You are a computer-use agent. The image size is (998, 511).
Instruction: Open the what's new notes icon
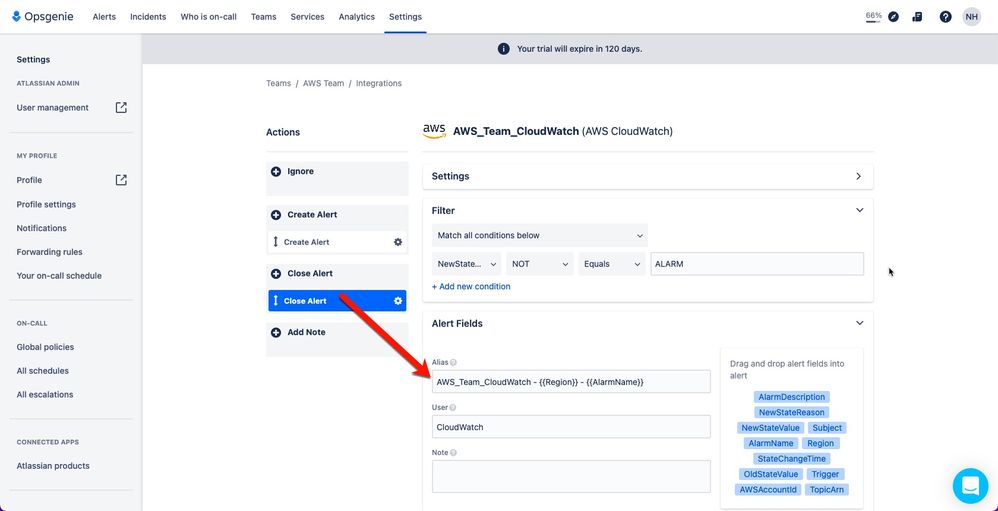point(917,17)
